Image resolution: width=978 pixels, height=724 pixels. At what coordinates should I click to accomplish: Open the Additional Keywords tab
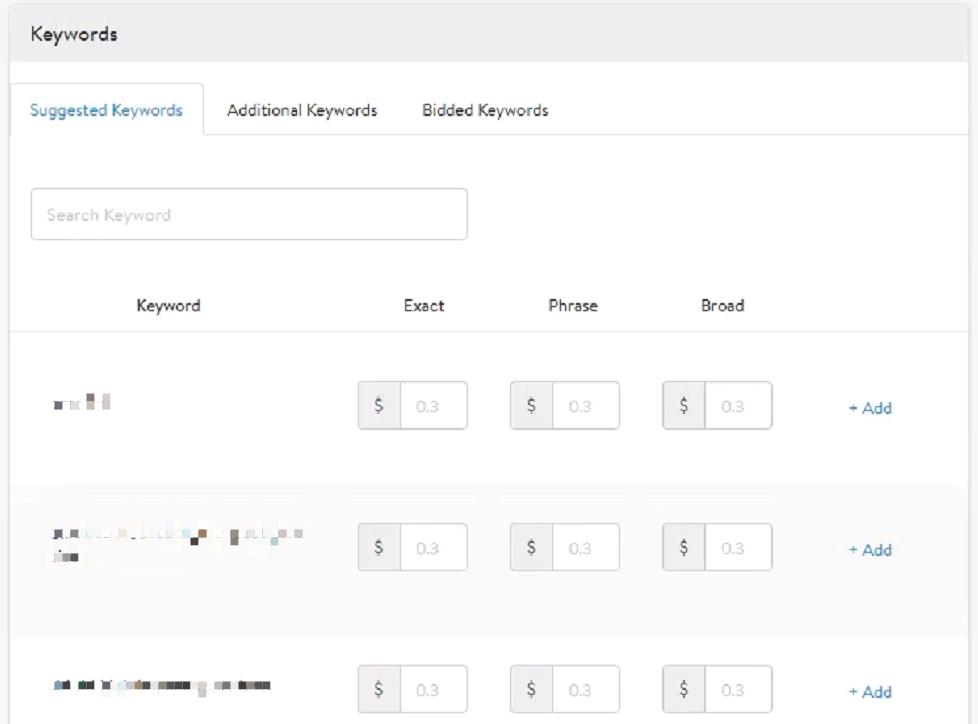point(302,110)
